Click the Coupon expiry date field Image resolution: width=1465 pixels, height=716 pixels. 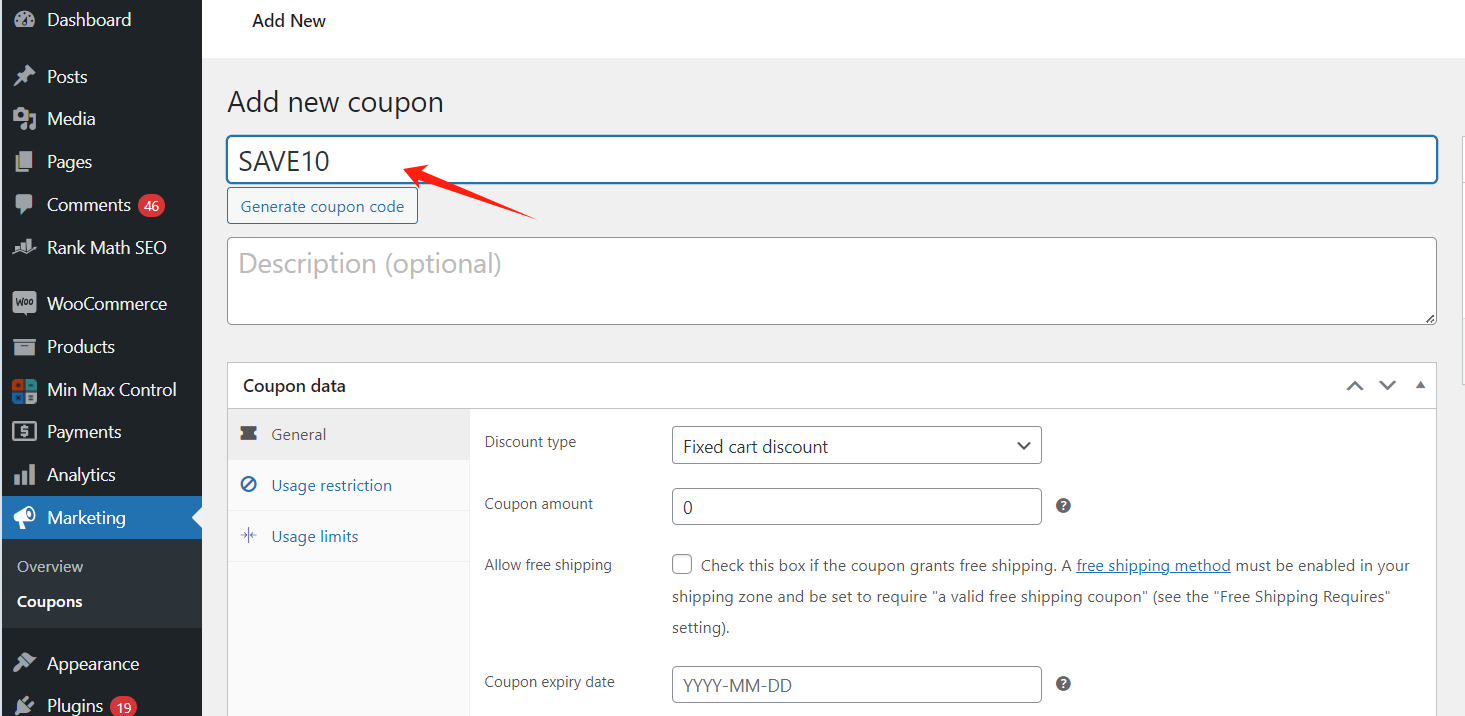coord(856,685)
